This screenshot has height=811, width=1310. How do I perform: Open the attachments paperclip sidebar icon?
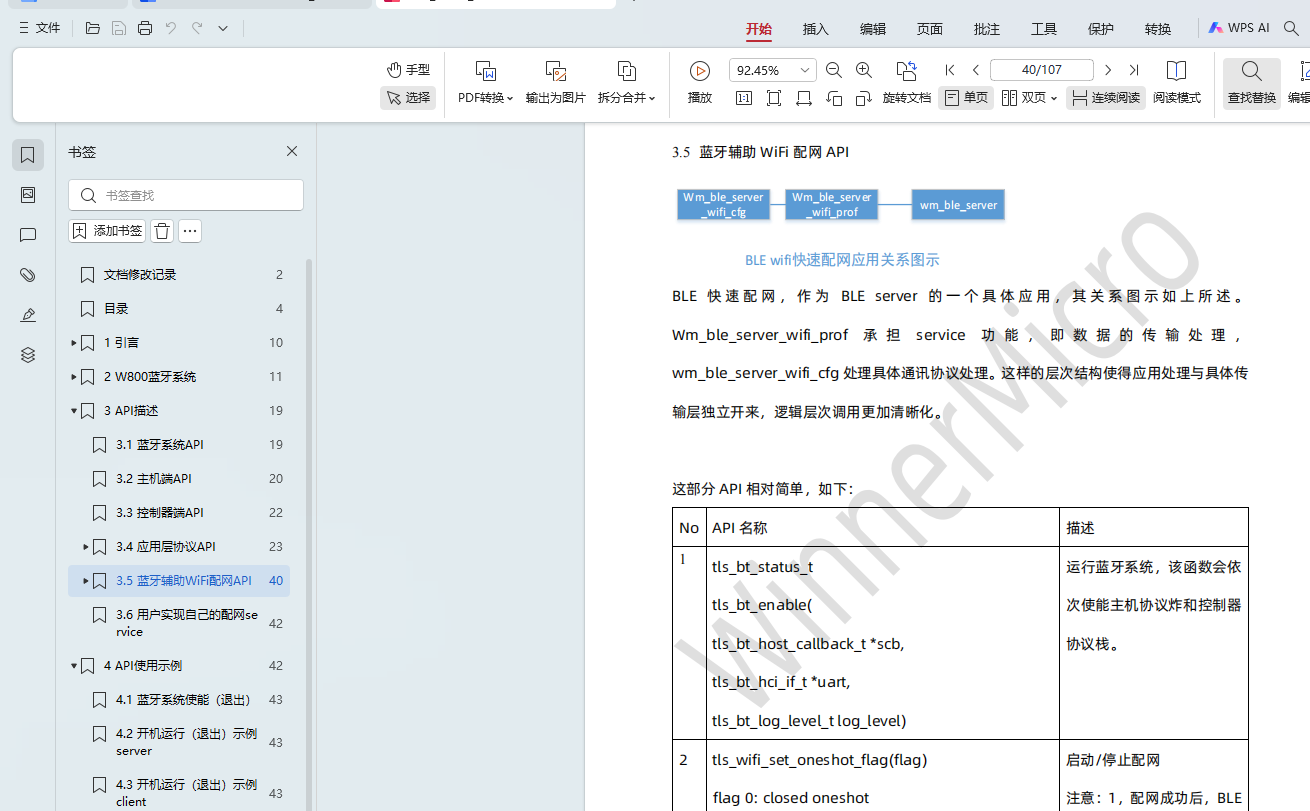pyautogui.click(x=28, y=275)
